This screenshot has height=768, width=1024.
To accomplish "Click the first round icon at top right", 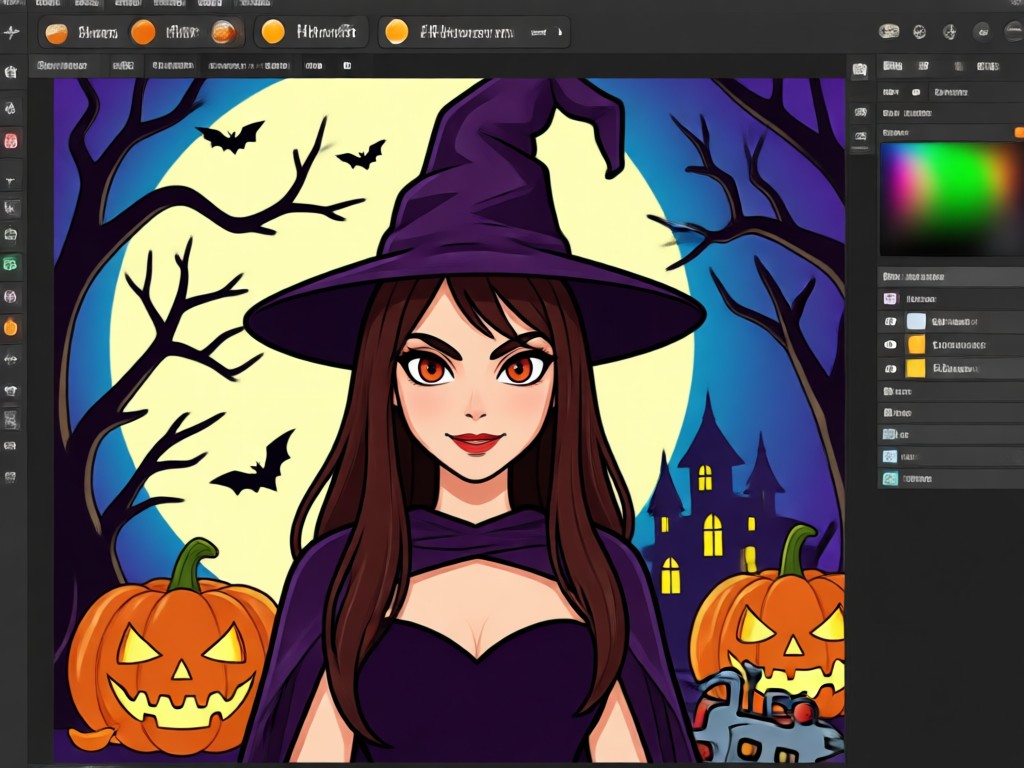I will pyautogui.click(x=889, y=31).
